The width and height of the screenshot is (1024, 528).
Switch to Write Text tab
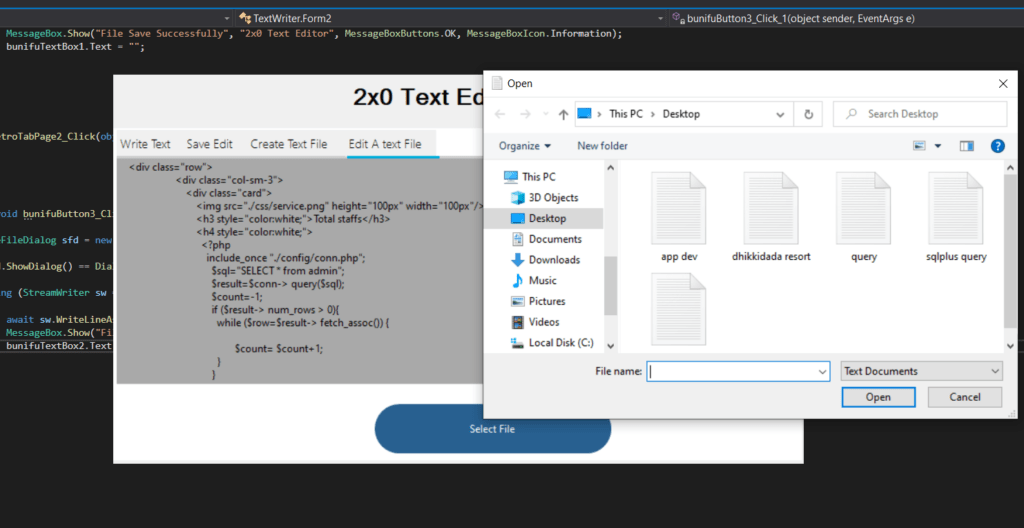tap(145, 144)
